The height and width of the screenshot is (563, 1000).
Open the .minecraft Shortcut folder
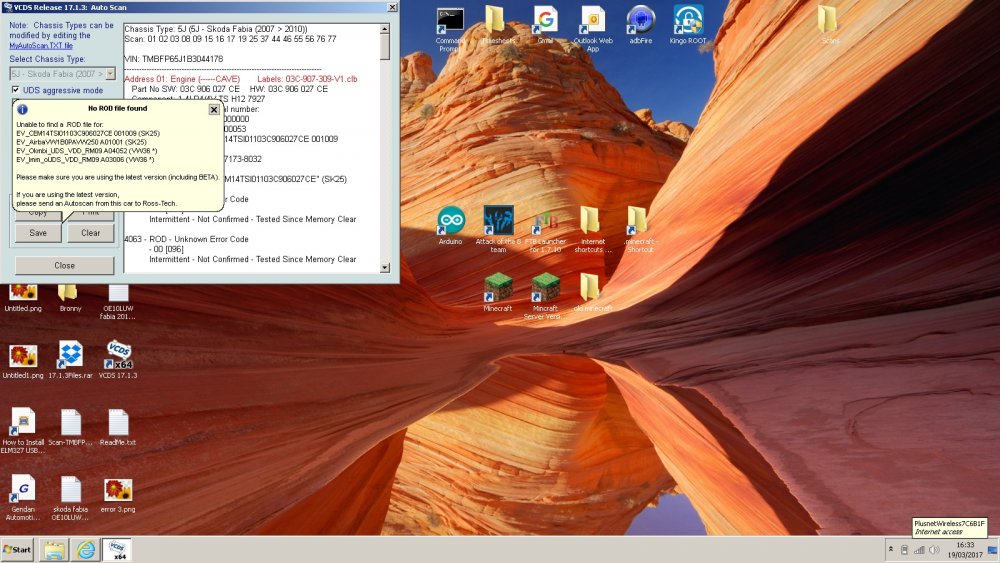[640, 230]
